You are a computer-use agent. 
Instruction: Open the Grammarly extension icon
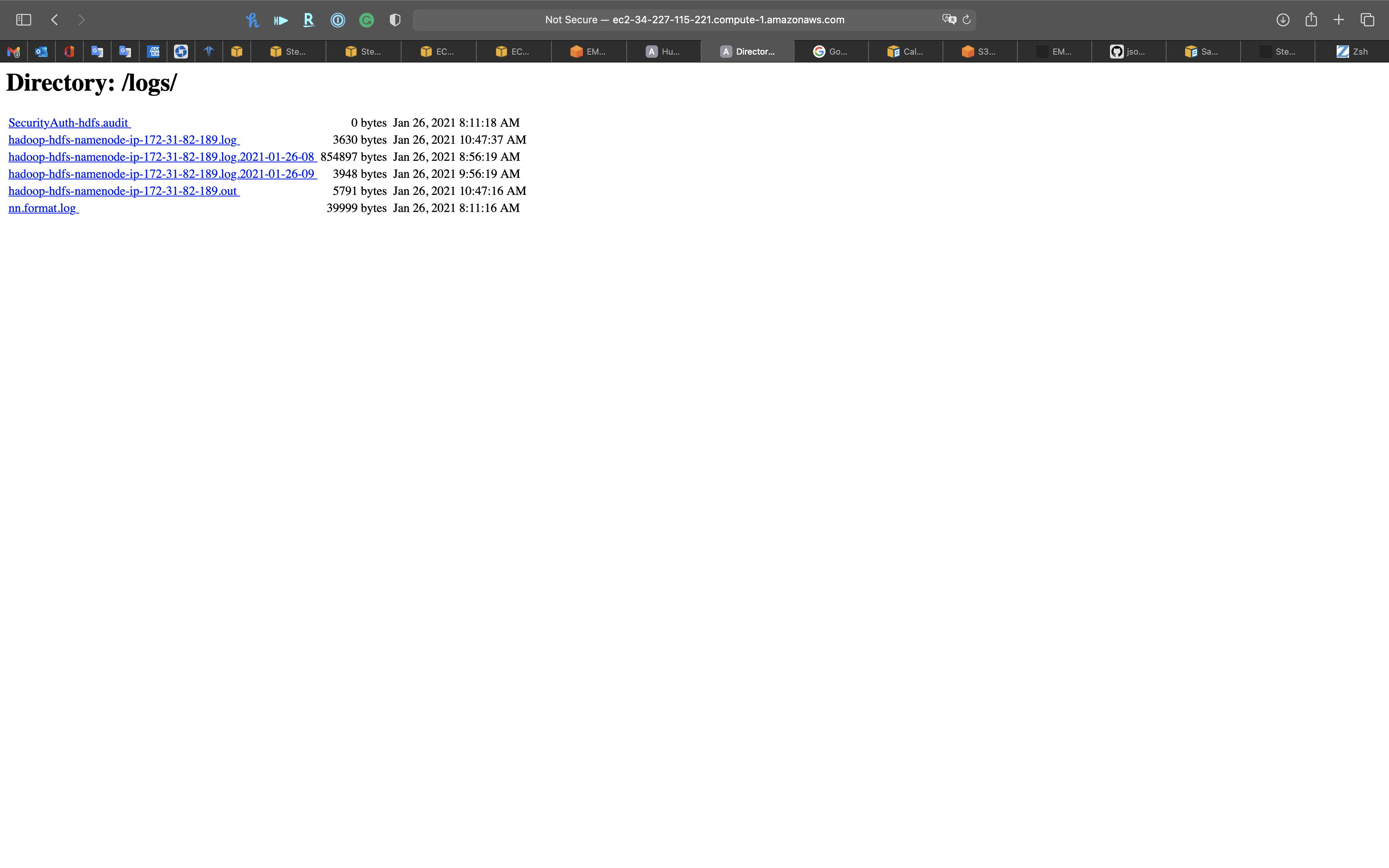(366, 20)
